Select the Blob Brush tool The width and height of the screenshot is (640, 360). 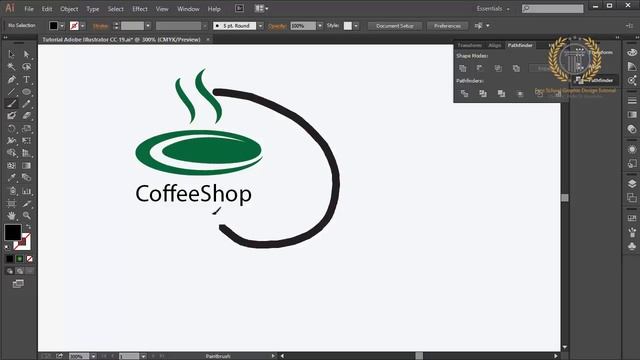point(11,116)
